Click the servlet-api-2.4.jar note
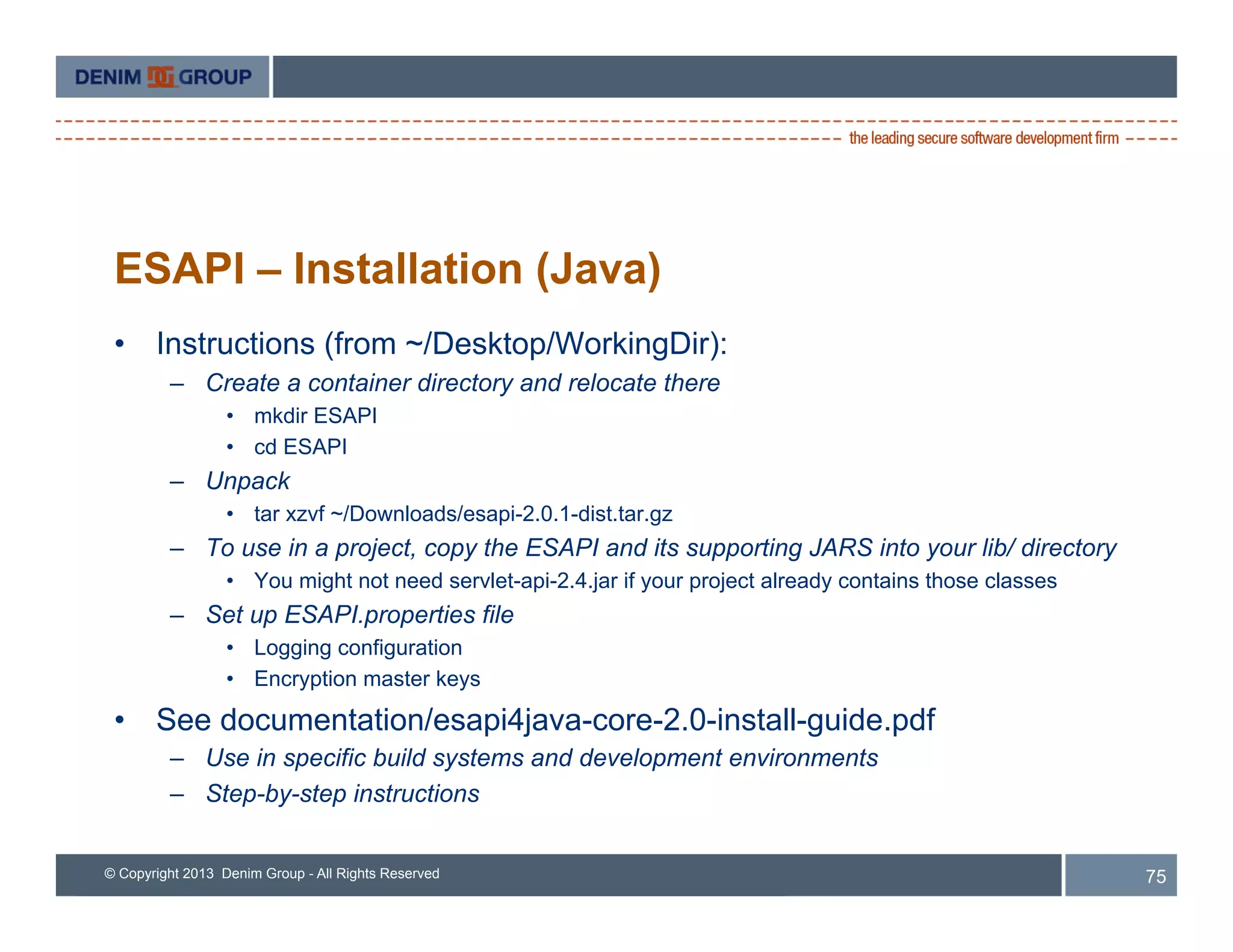 (x=655, y=581)
